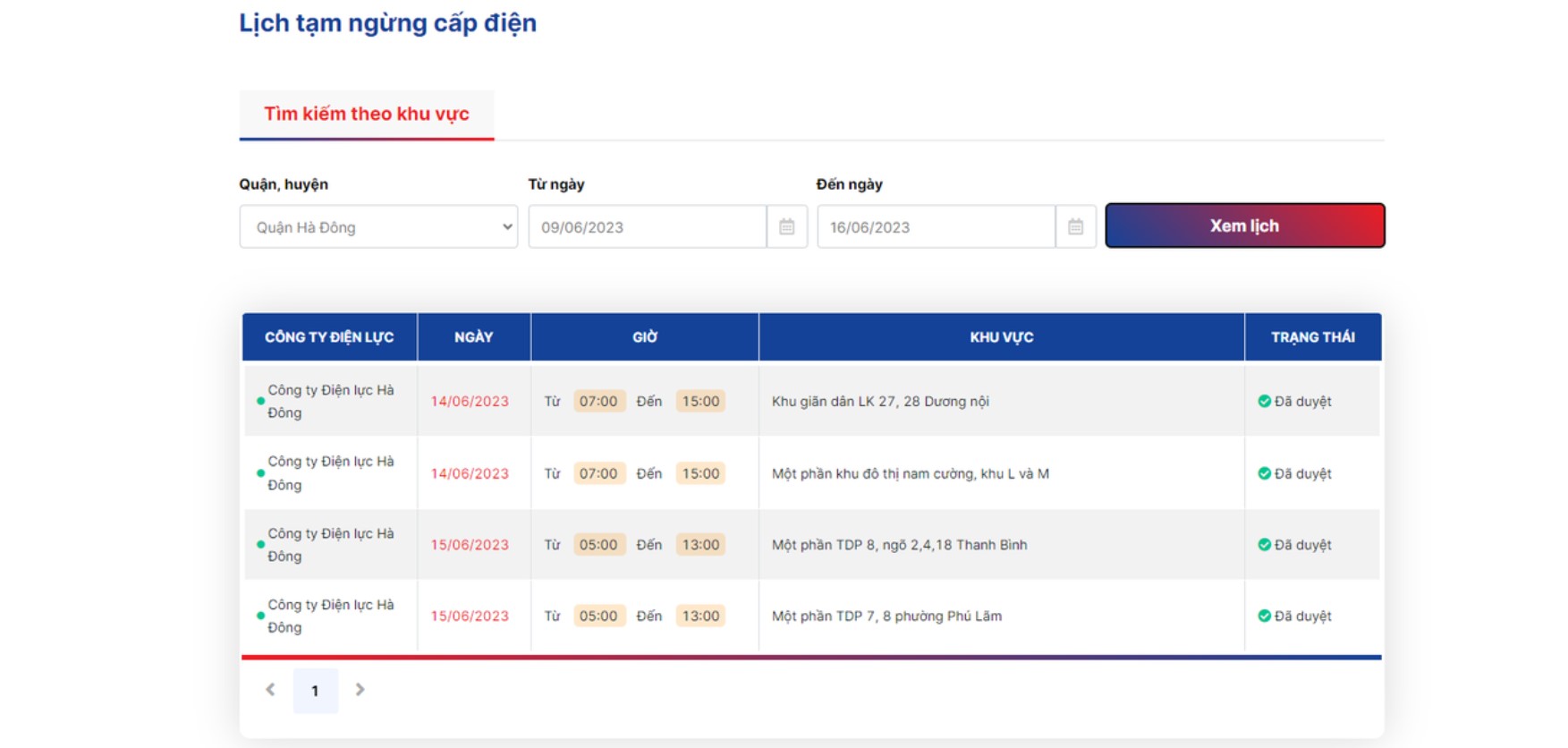Focus the Đến ngày field 16/06/2023
The image size is (1568, 748).
pos(937,227)
